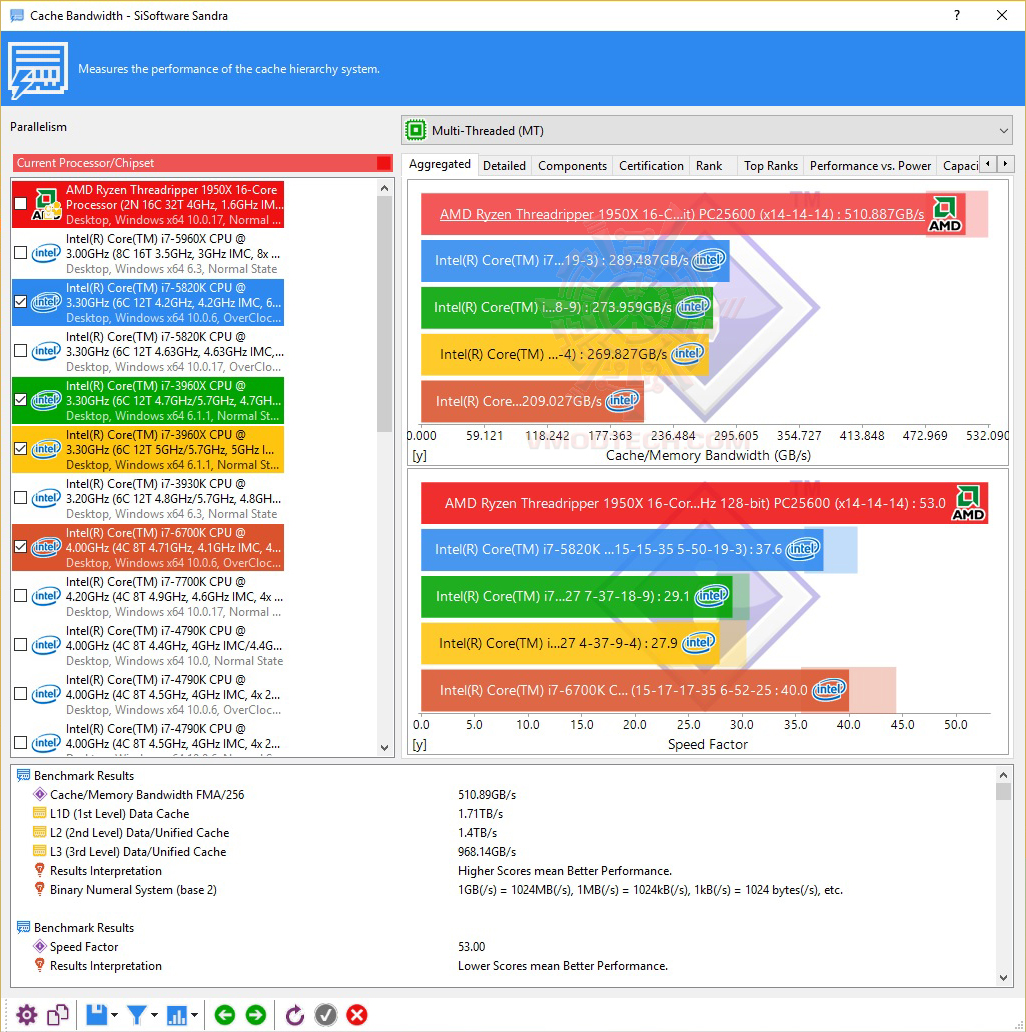Click the i7-6700K Speed Factor 40.0 bar
1026x1032 pixels.
tap(634, 690)
